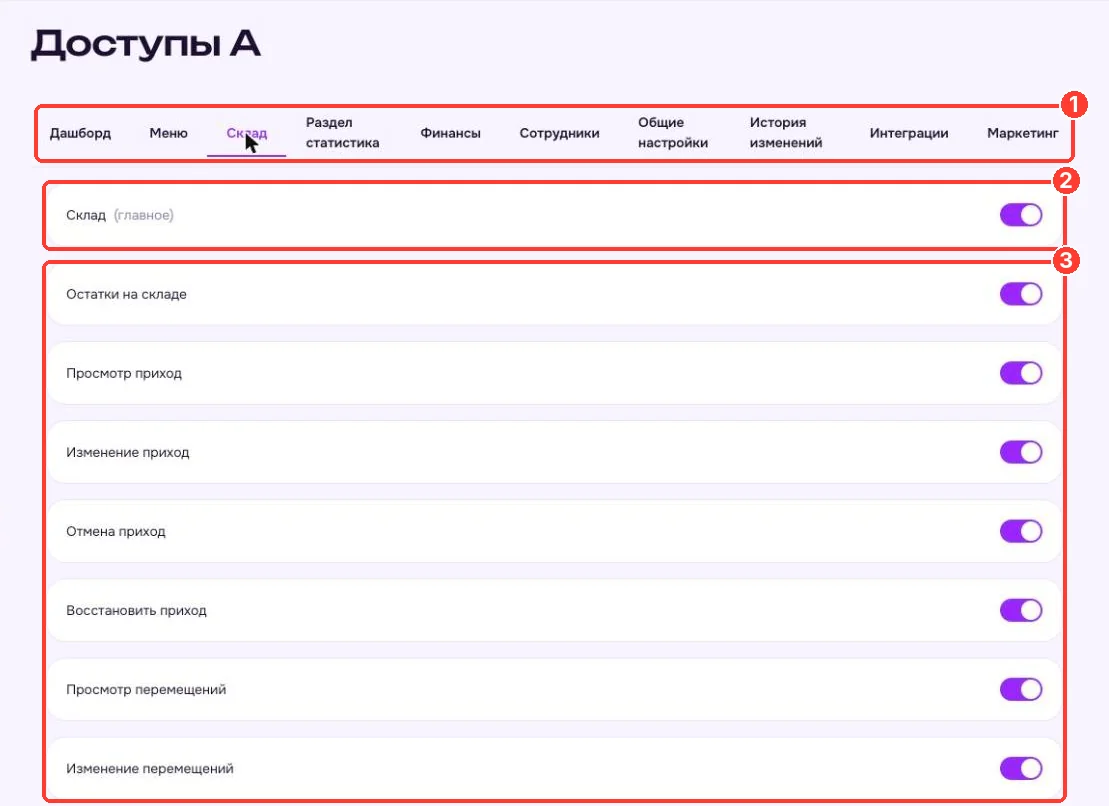
Task: Open the Раздел статистика tab
Action: tap(342, 132)
